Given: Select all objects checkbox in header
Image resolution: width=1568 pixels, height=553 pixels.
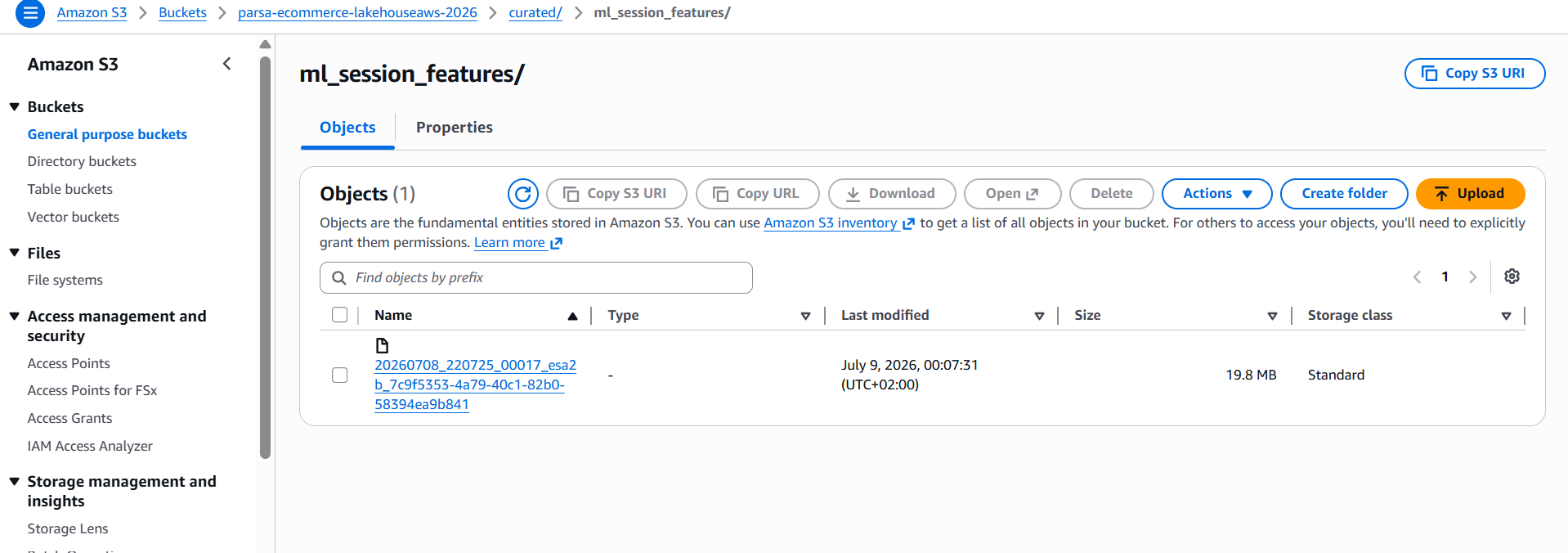Looking at the screenshot, I should point(340,315).
